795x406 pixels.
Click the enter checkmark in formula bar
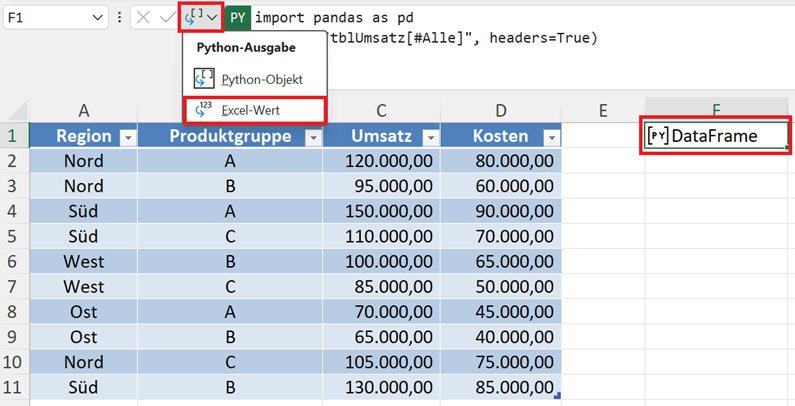click(166, 18)
